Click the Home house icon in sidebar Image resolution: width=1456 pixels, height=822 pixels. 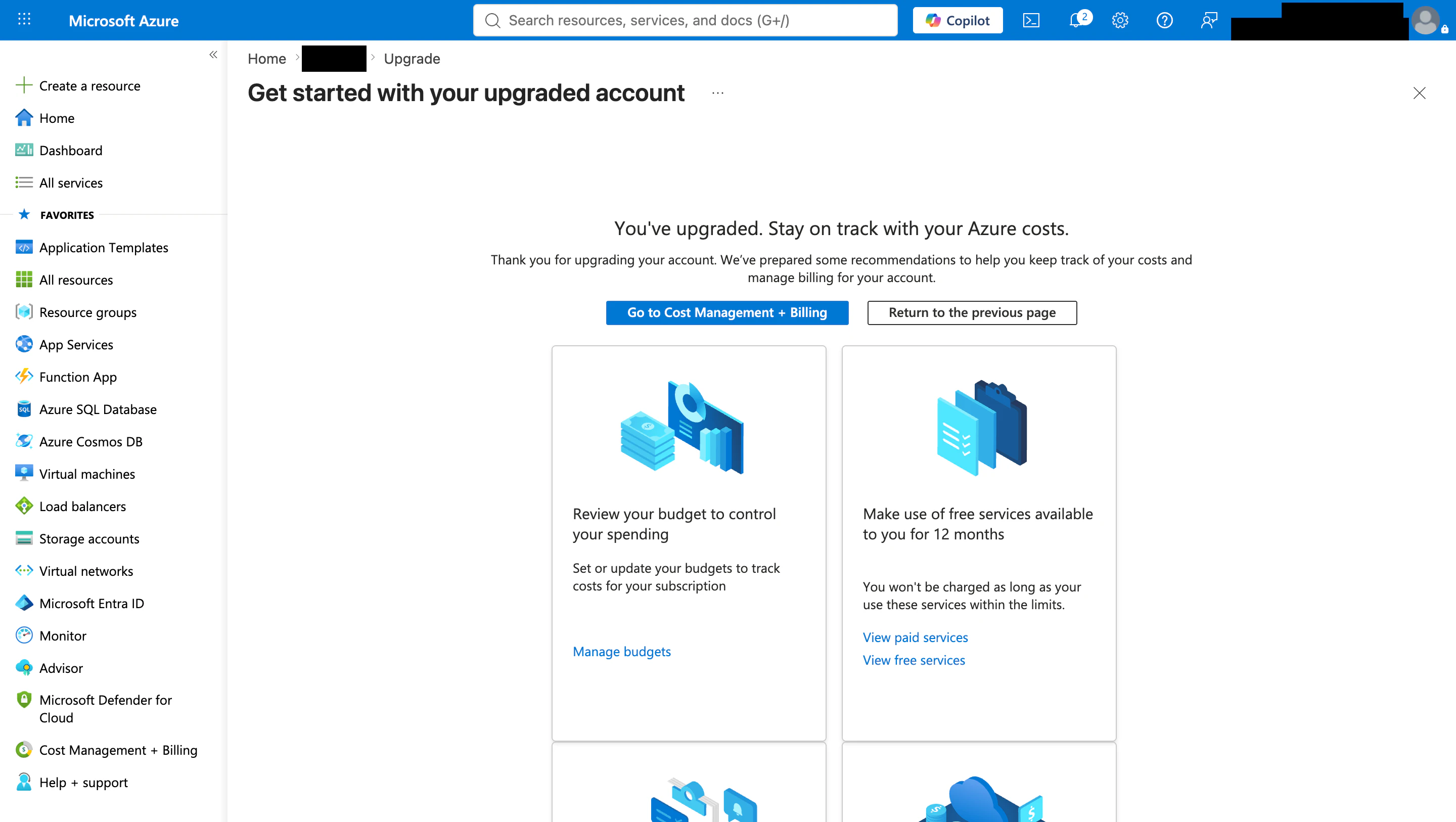(x=24, y=118)
